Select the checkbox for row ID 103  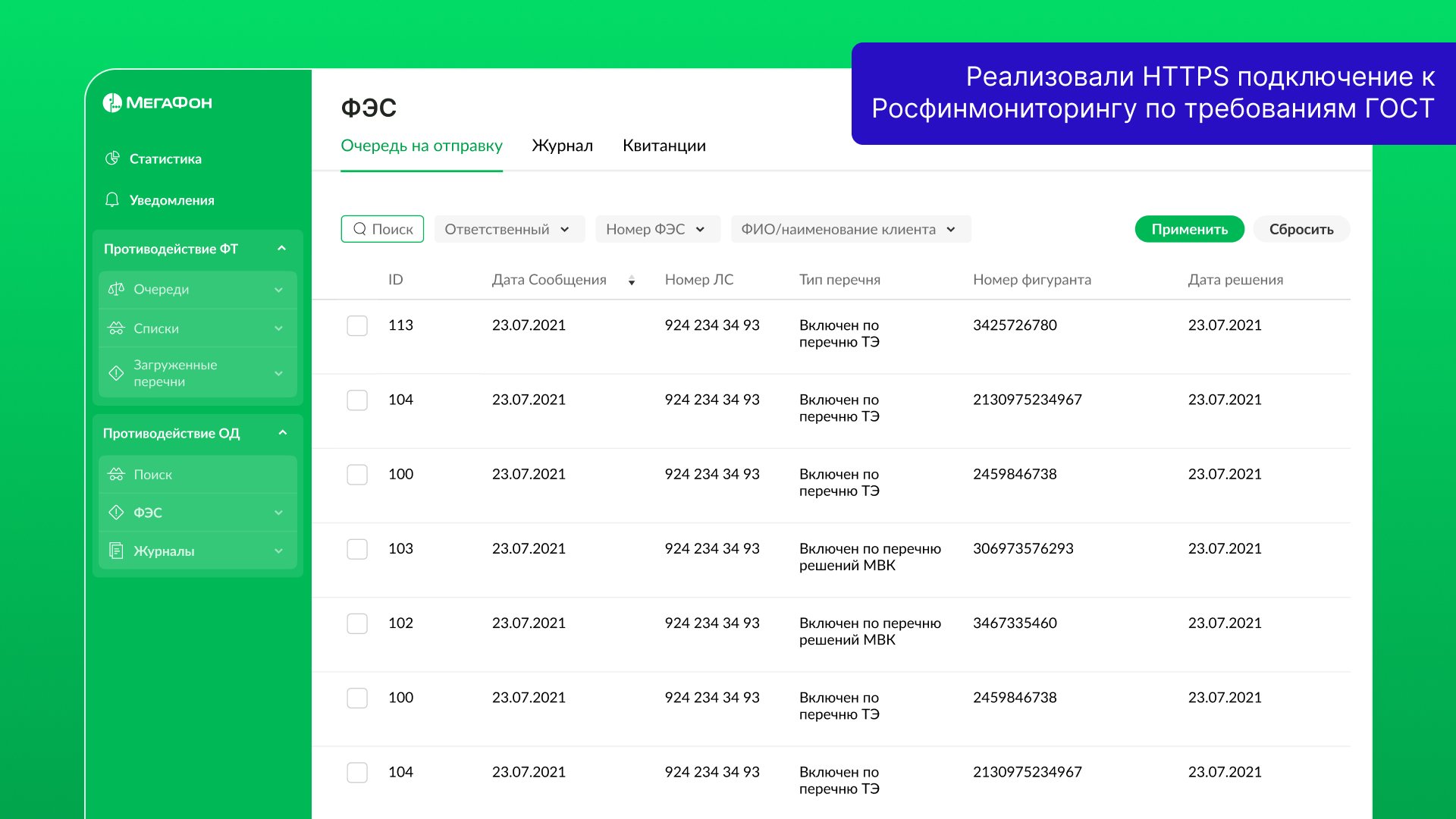357,549
